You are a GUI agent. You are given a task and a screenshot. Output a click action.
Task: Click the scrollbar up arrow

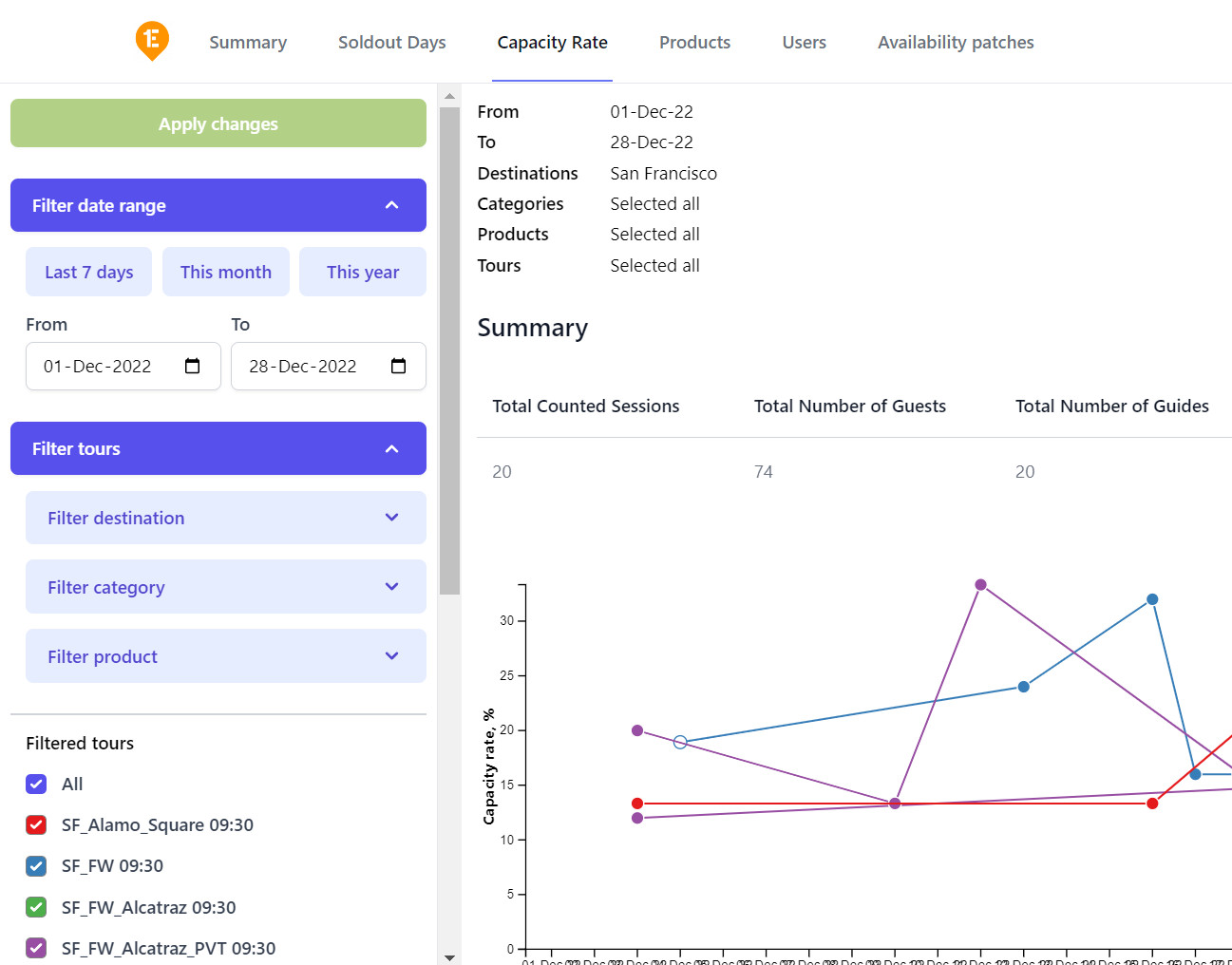click(449, 96)
